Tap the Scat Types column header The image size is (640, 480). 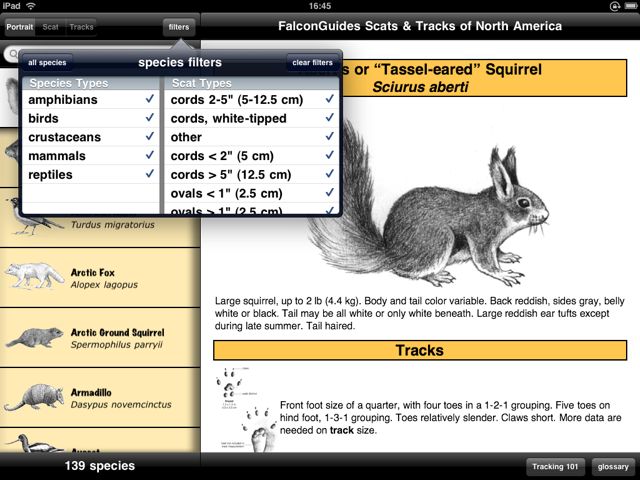(252, 83)
